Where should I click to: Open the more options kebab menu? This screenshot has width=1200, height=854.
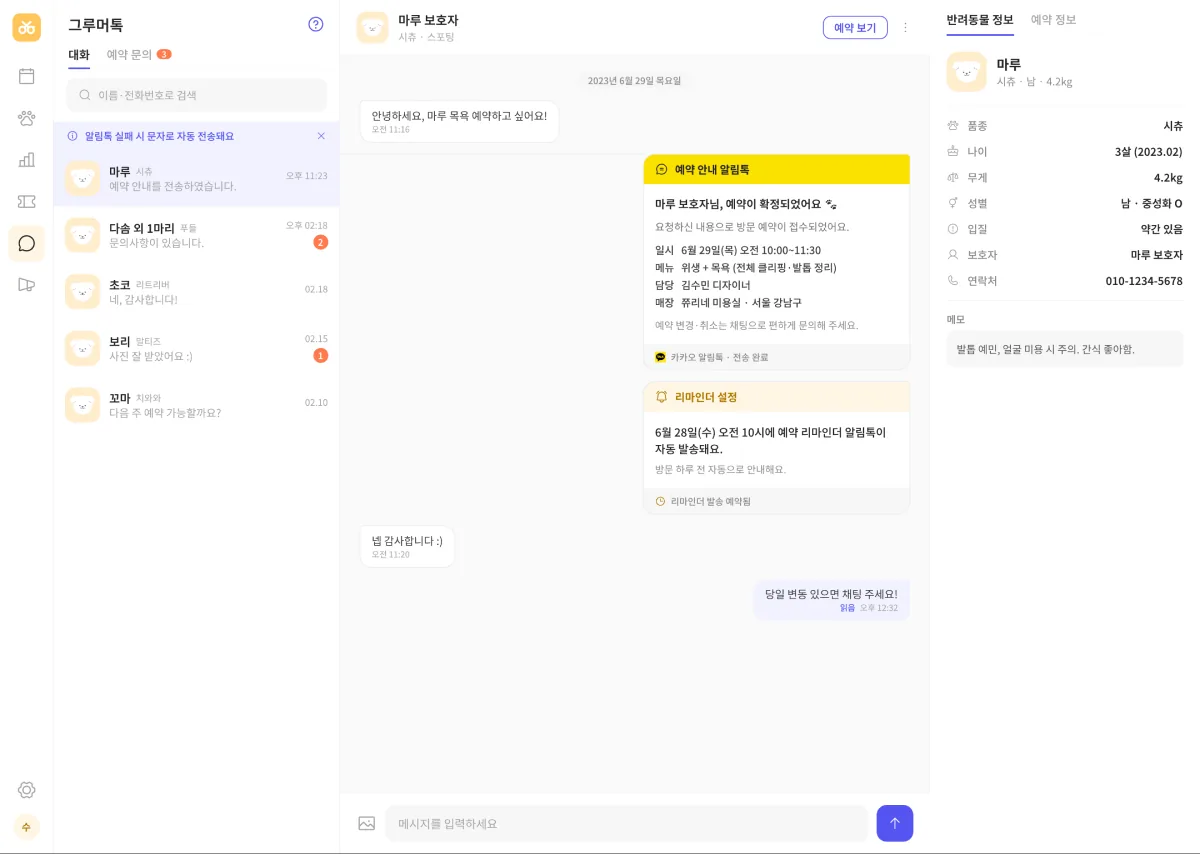[x=906, y=28]
